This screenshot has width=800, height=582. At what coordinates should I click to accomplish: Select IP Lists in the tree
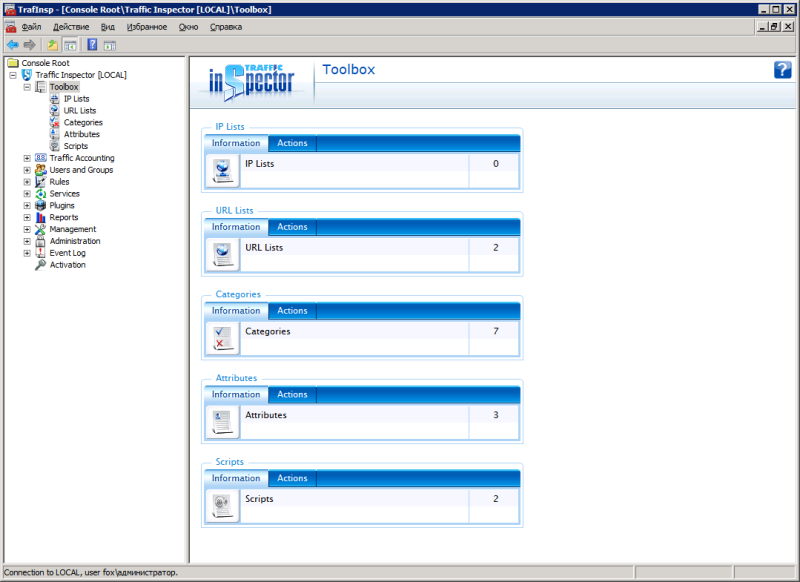pos(77,98)
